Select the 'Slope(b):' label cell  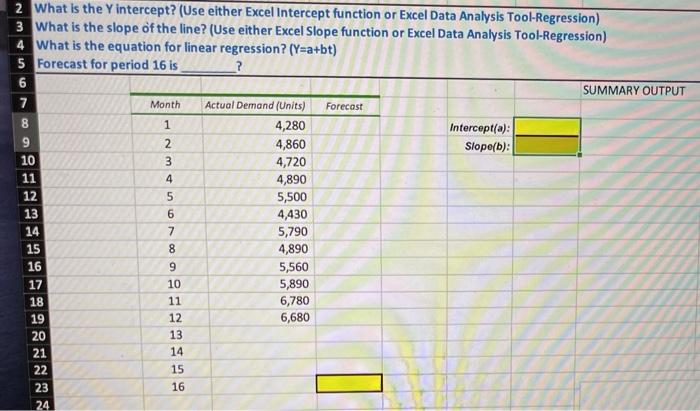[487, 146]
